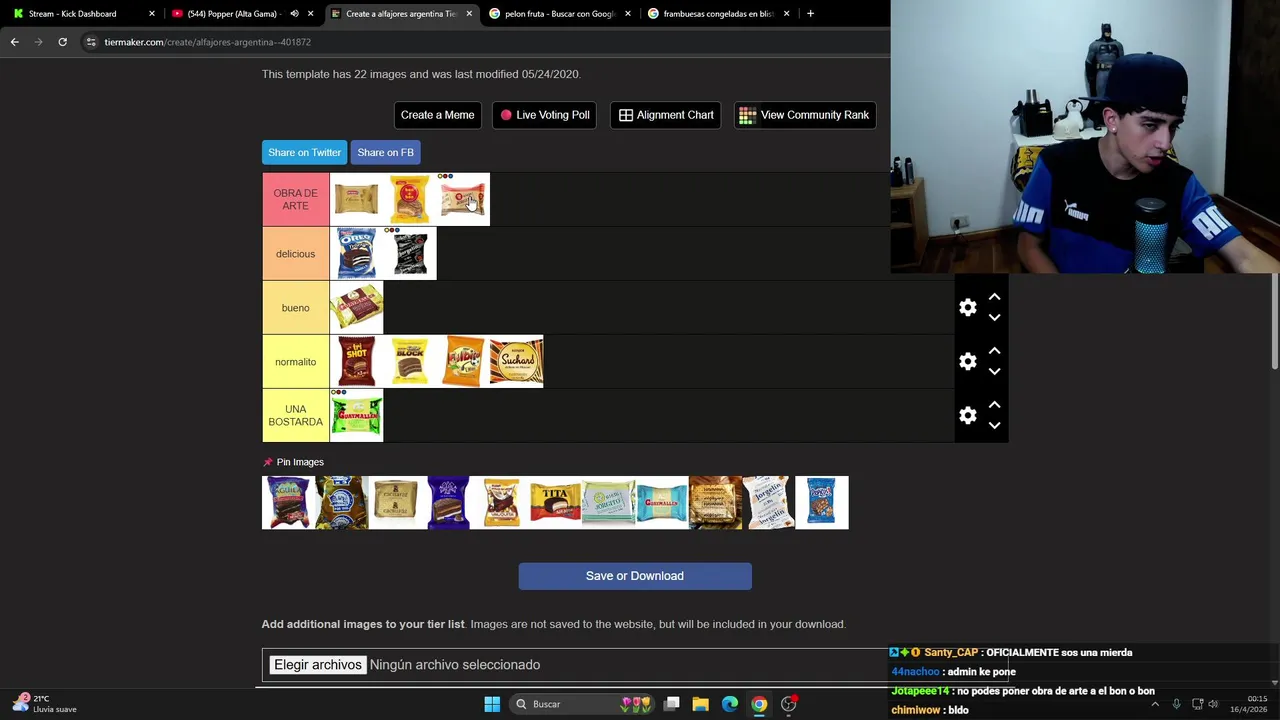Open settings gear for UNA BOSTARDA tier
Viewport: 1280px width, 720px height.
pyautogui.click(x=967, y=416)
